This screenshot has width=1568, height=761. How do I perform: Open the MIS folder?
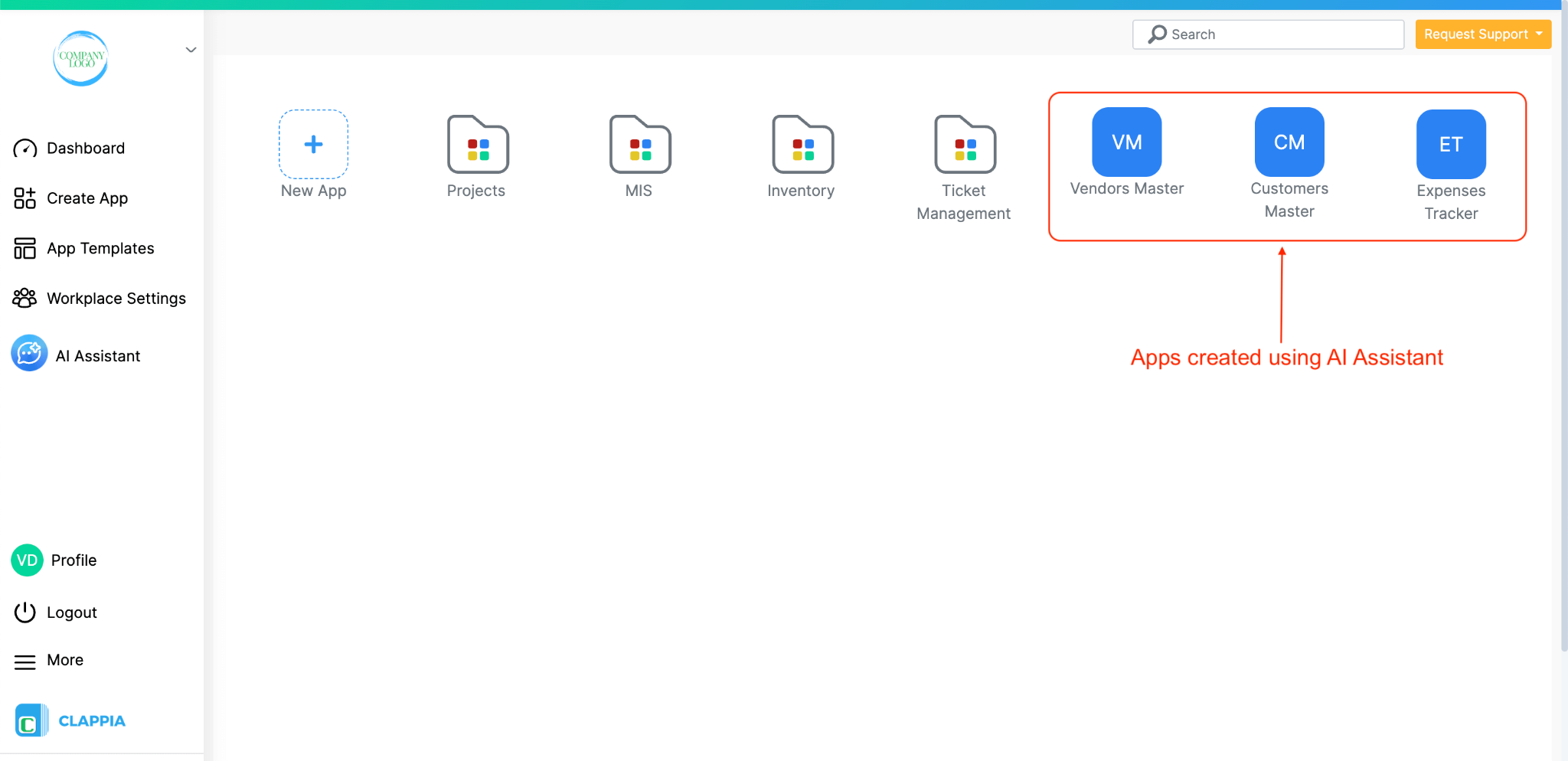click(639, 145)
